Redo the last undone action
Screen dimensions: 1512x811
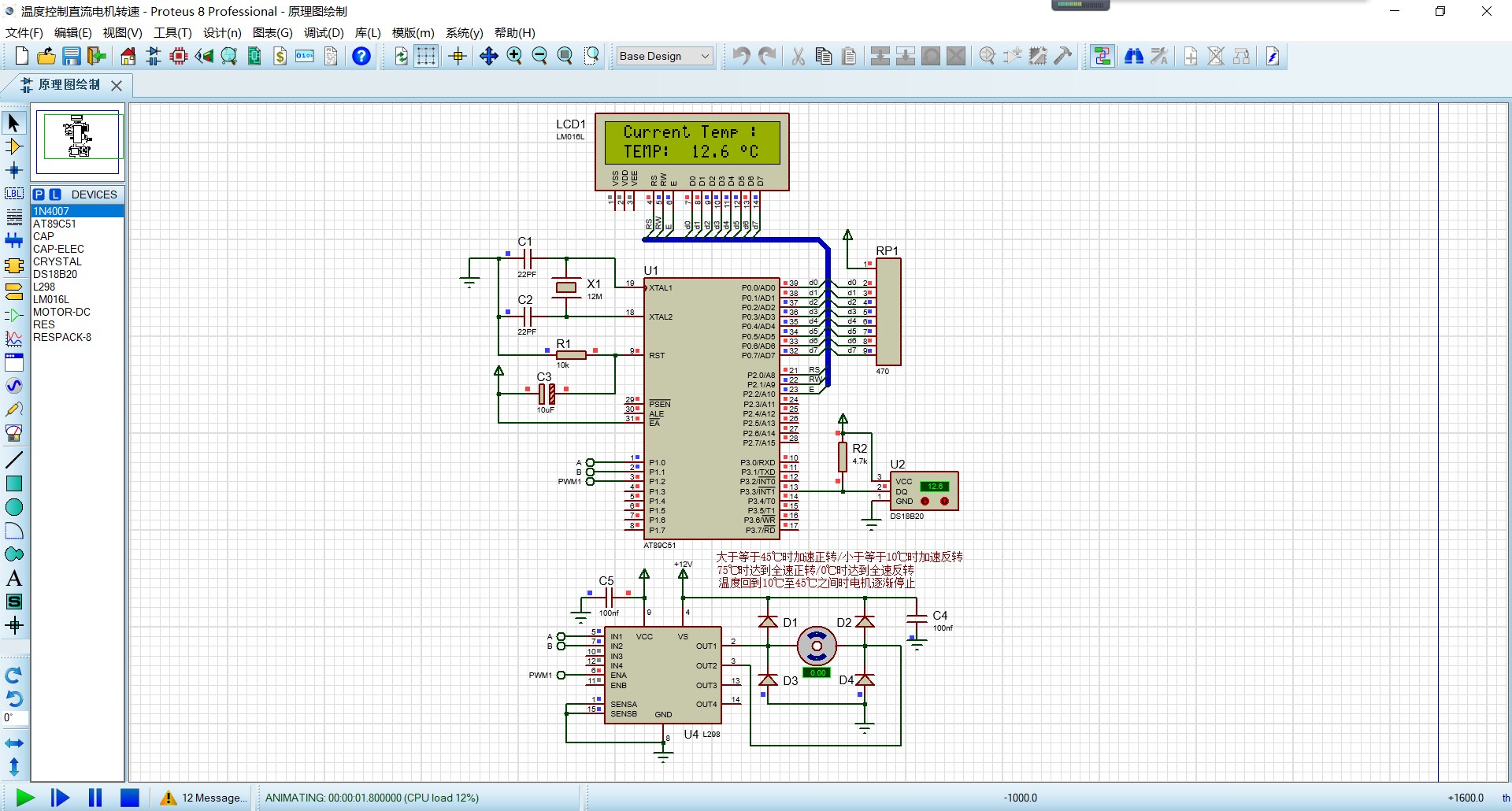tap(766, 56)
